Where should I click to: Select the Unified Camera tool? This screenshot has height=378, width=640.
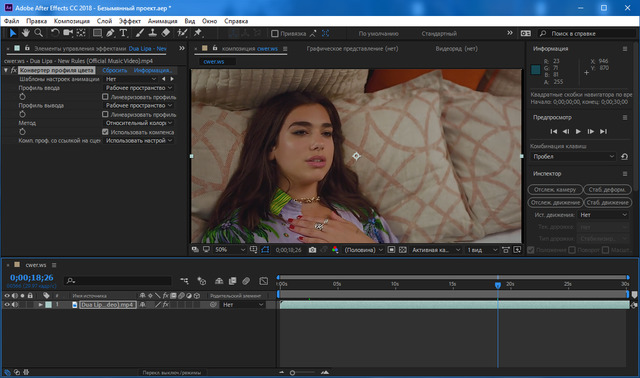[68, 33]
